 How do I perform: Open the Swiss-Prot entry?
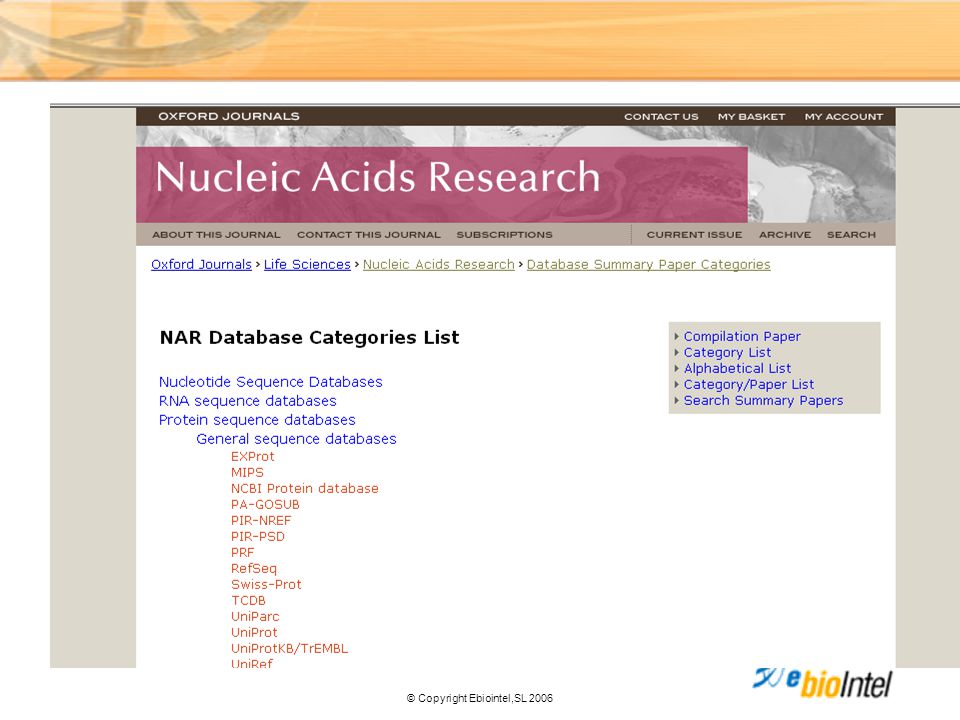[x=266, y=585]
